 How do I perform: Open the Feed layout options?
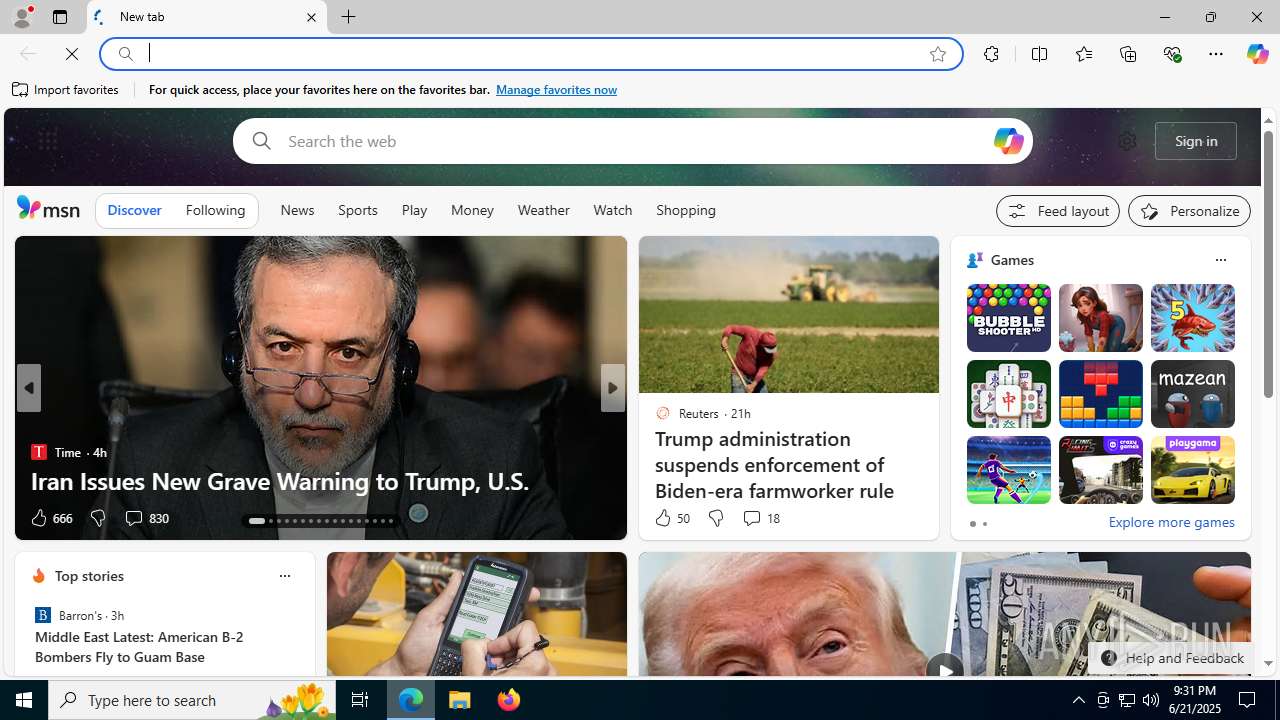pos(1057,211)
